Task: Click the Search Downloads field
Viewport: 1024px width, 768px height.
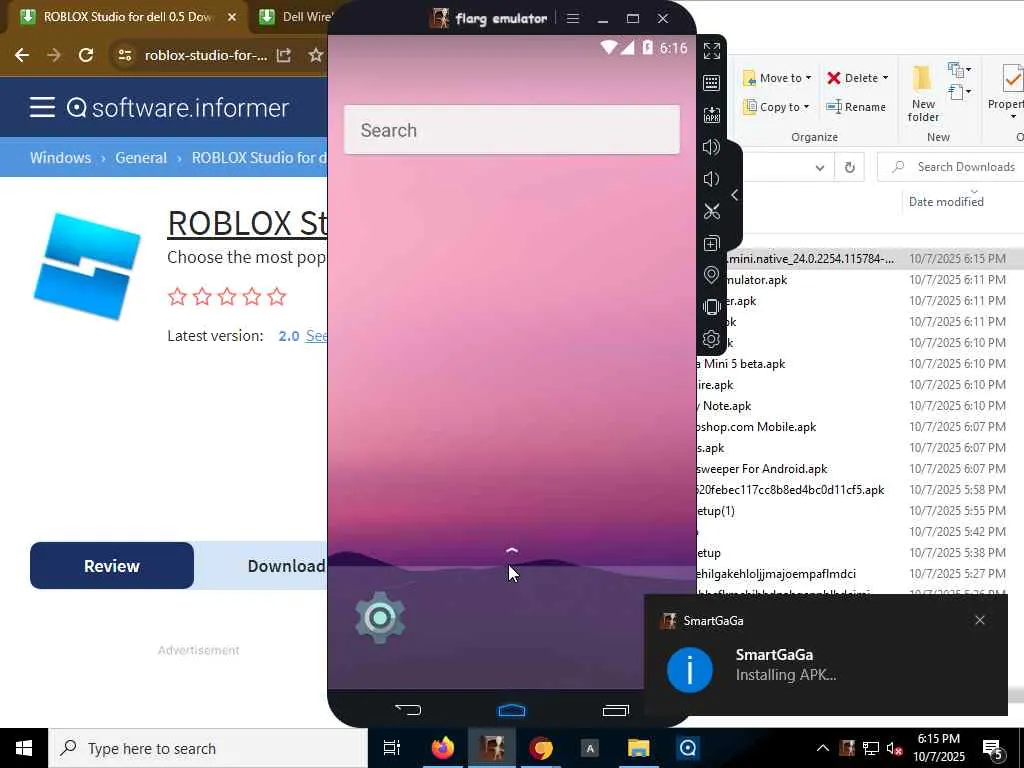Action: tap(953, 167)
